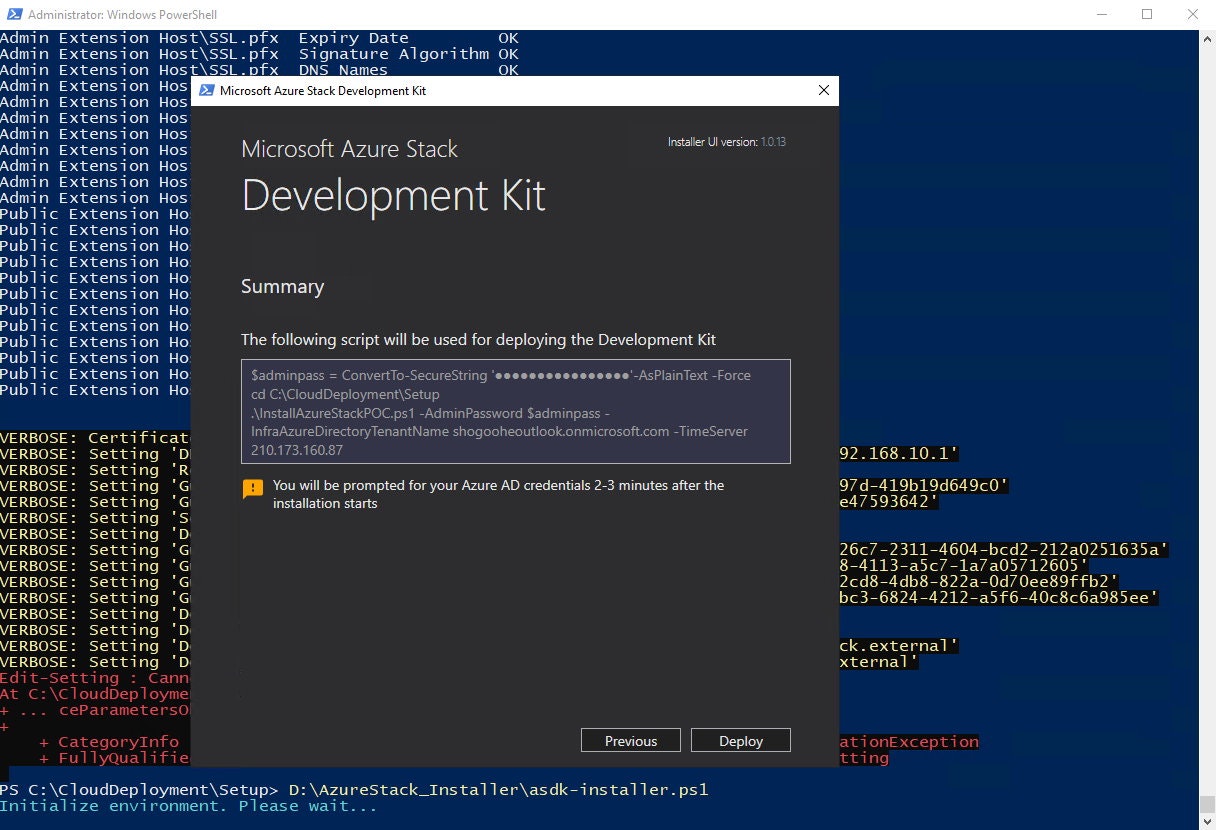The height and width of the screenshot is (830, 1216).
Task: Close the Windows PowerShell window
Action: pyautogui.click(x=1193, y=14)
